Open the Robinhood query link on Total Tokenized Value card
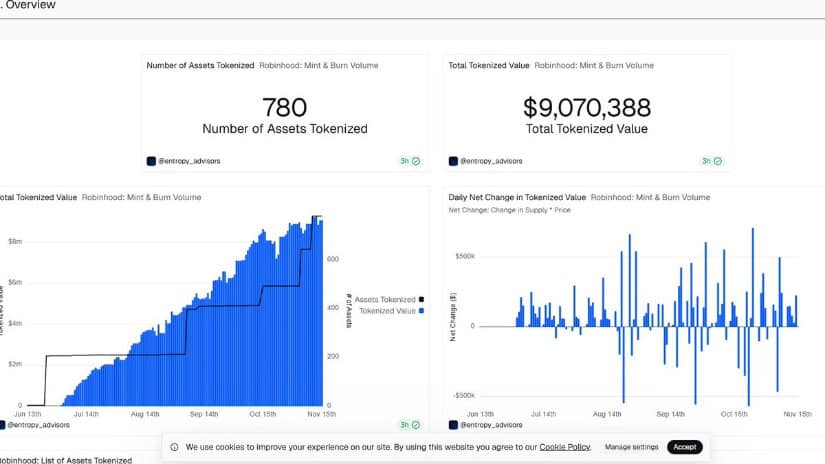 [594, 65]
